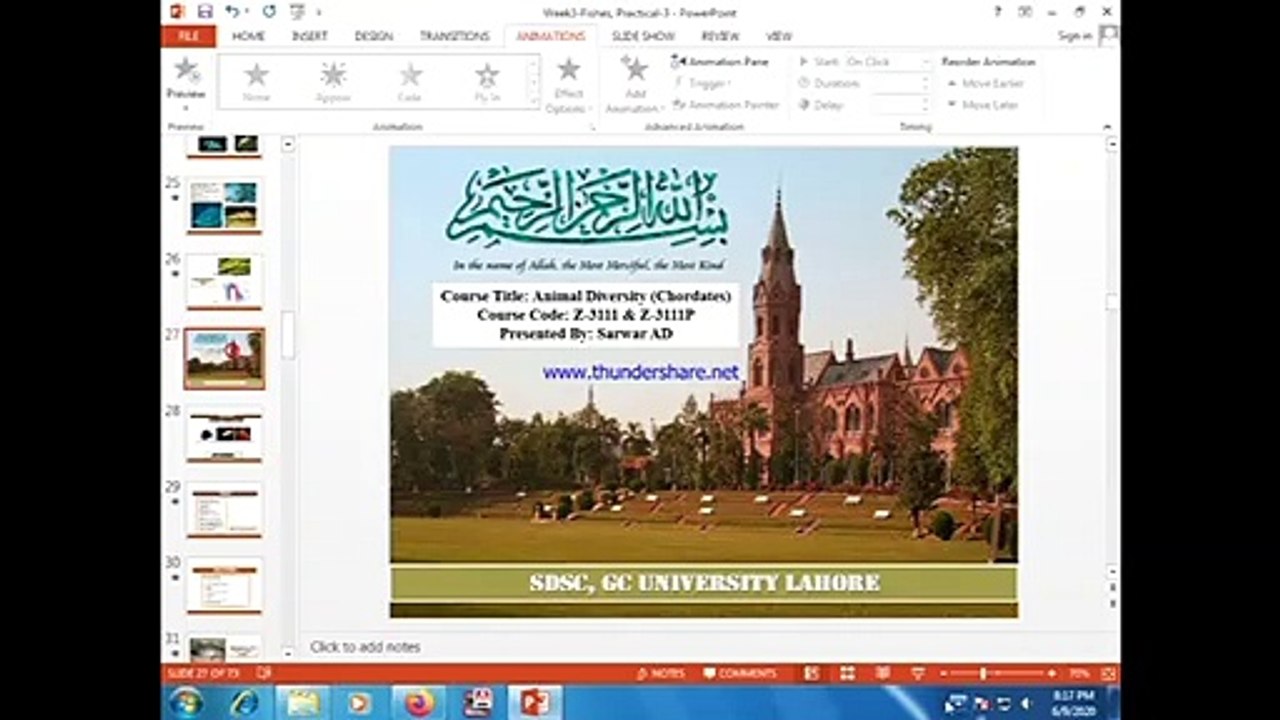Select slide 26 thumbnail
1280x720 pixels.
click(x=224, y=281)
